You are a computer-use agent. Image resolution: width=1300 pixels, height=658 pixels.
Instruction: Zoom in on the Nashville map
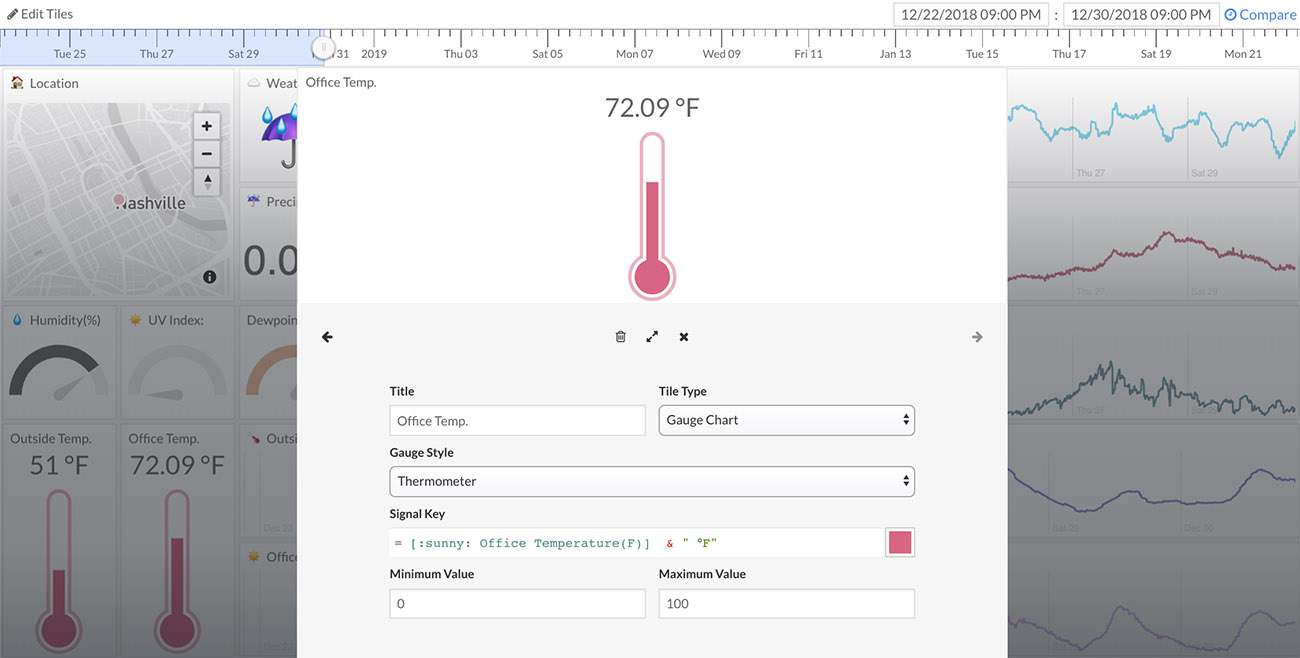pyautogui.click(x=206, y=126)
